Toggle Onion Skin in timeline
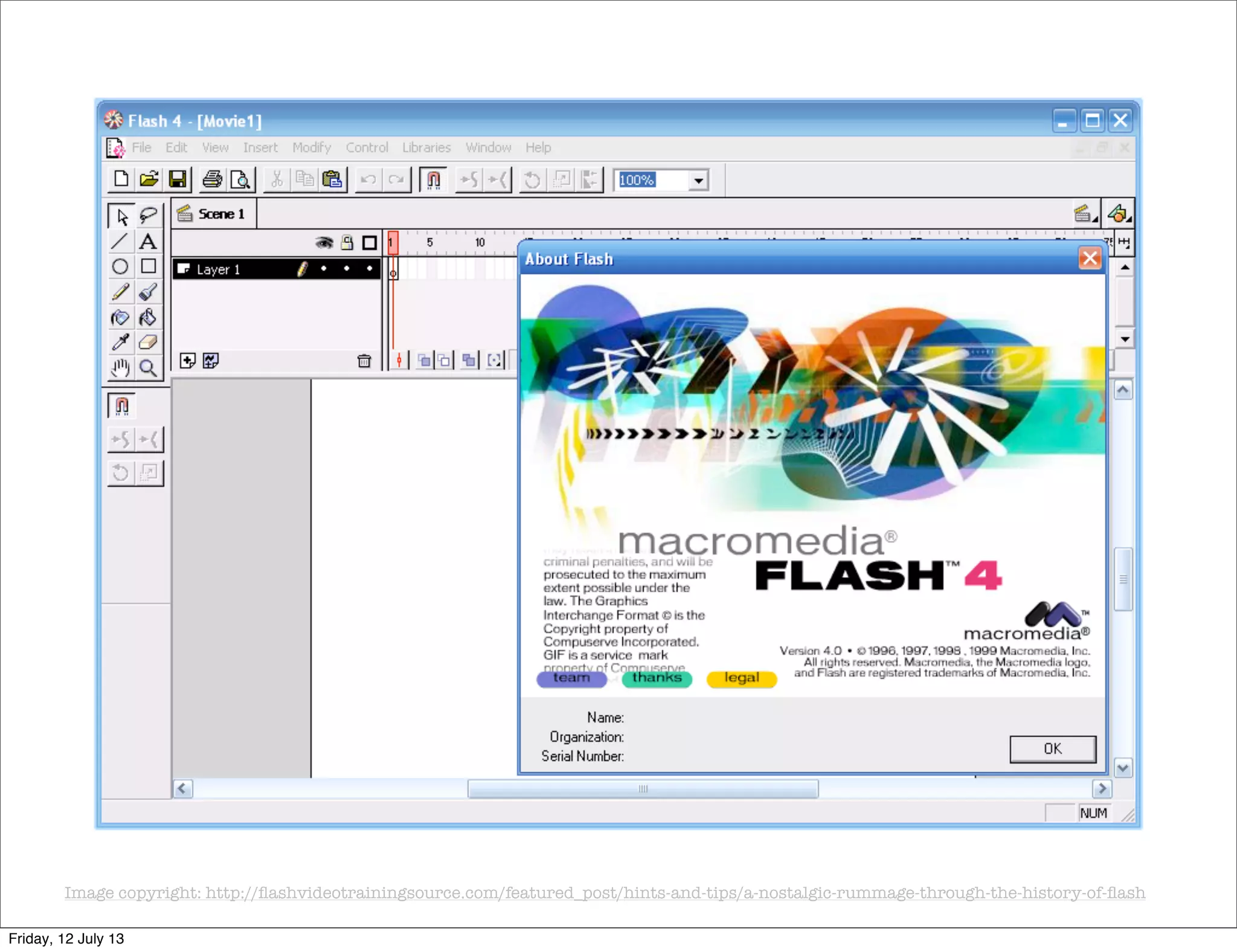Screen dimensions: 1237x952 coord(425,361)
